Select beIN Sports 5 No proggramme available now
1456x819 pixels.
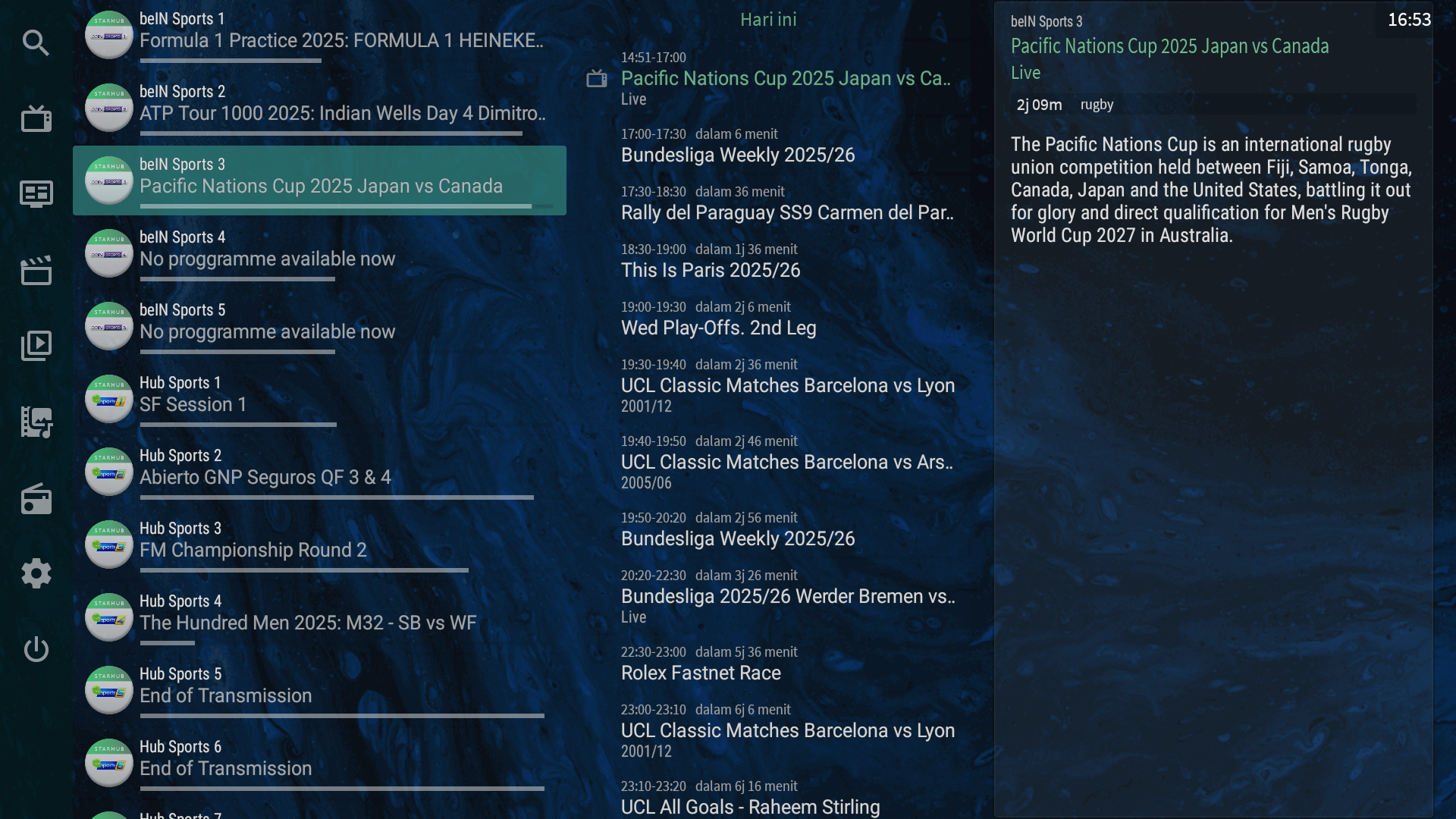[319, 326]
